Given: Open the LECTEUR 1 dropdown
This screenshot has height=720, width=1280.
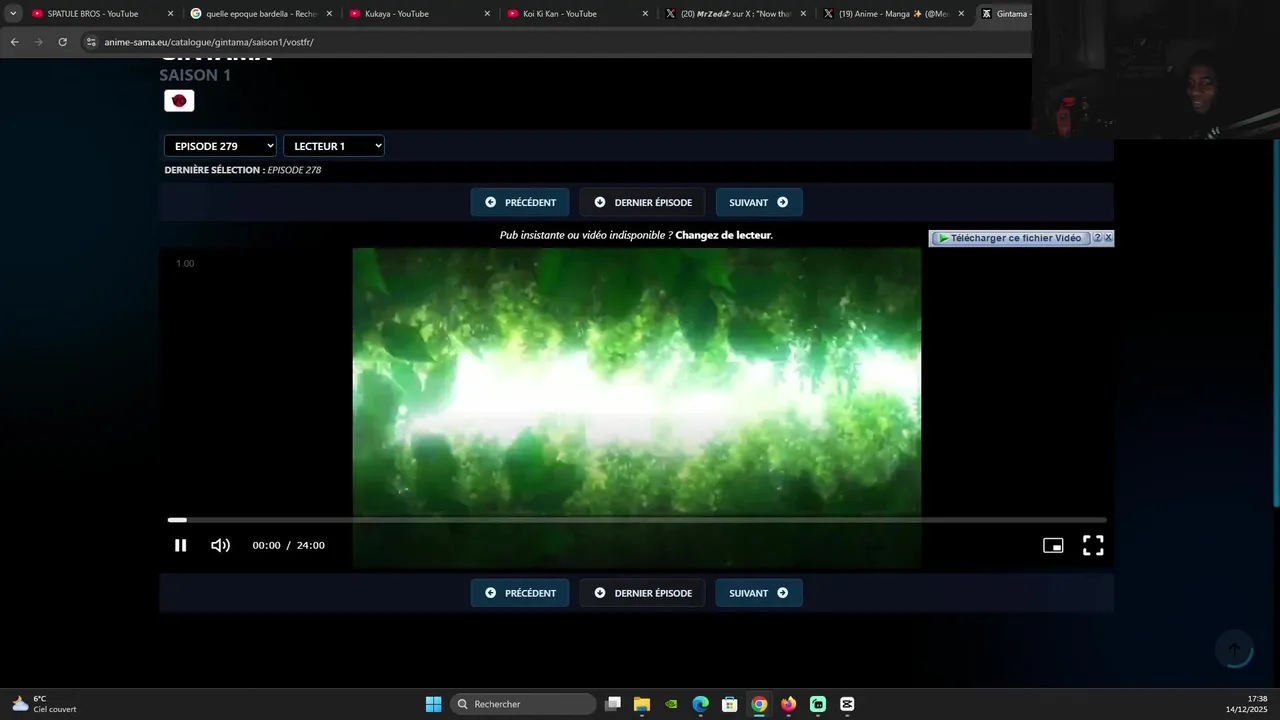Looking at the screenshot, I should point(334,146).
